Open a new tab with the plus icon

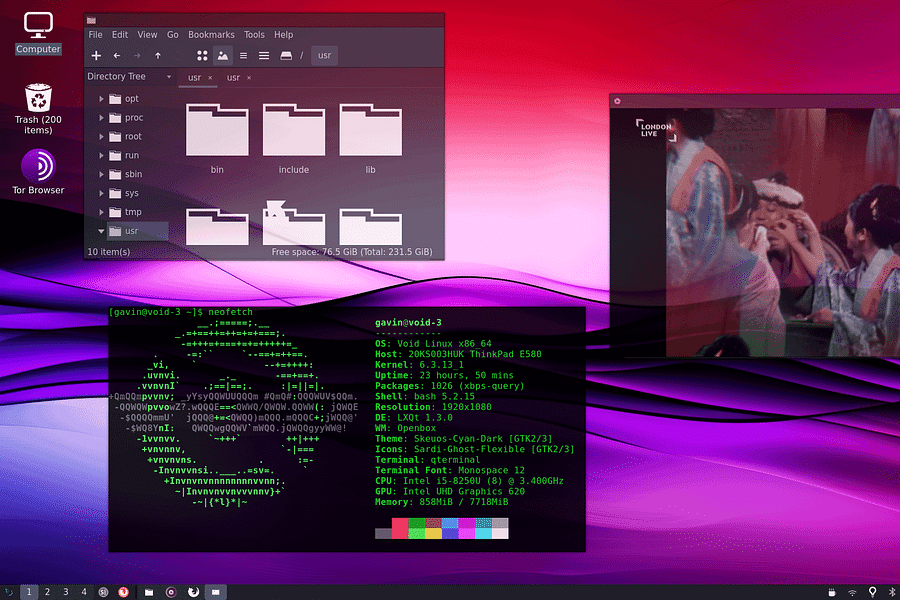(x=96, y=56)
